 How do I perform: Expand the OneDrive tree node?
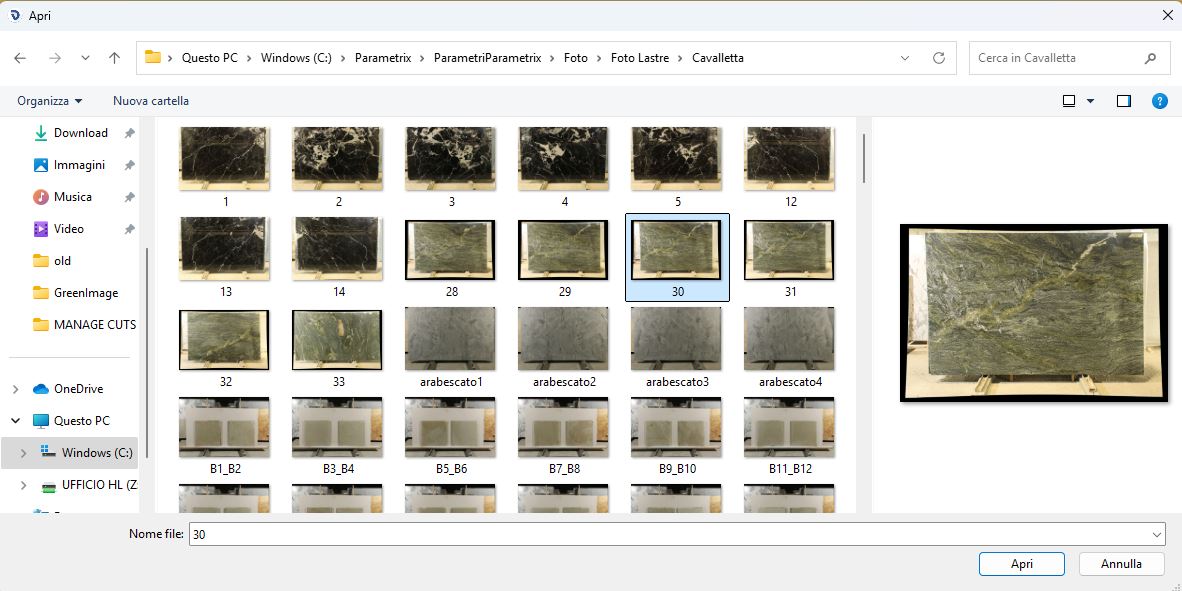pos(15,389)
